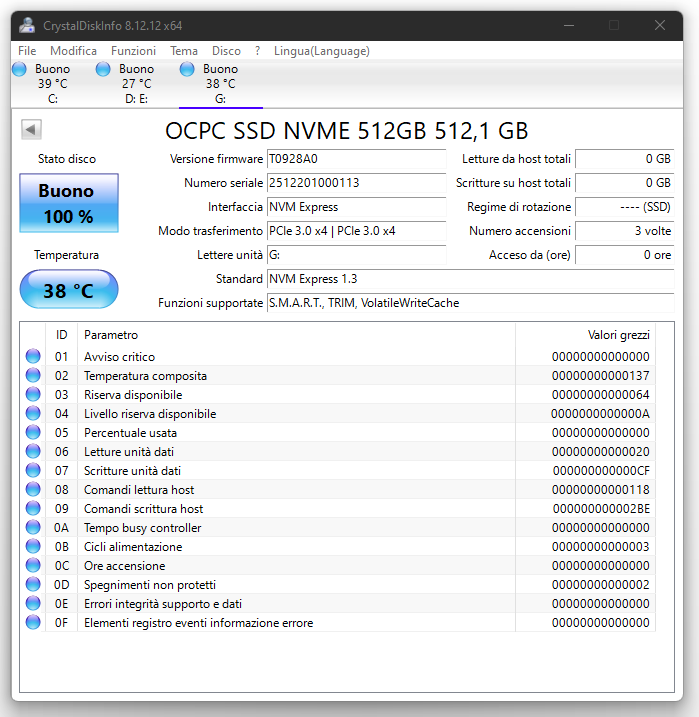
Task: Click the Interfaccia field NVM Express
Action: coord(357,207)
